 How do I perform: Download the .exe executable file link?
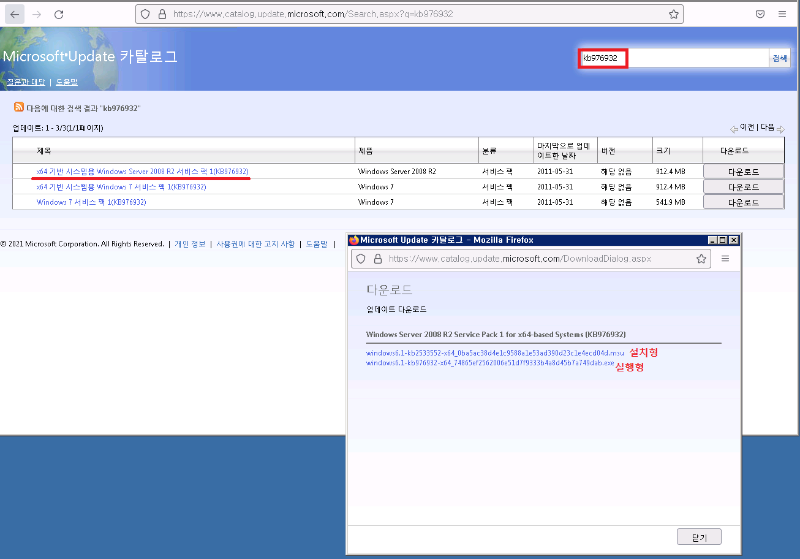point(490,364)
